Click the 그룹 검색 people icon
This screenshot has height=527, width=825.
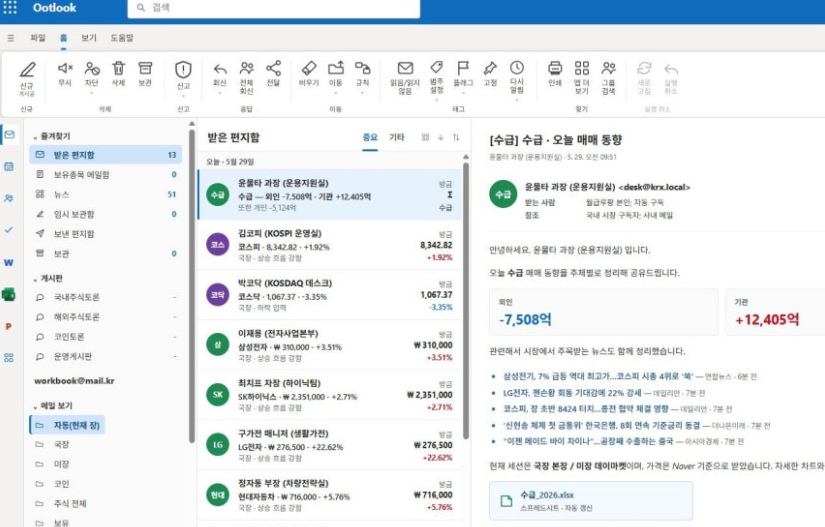(x=609, y=68)
